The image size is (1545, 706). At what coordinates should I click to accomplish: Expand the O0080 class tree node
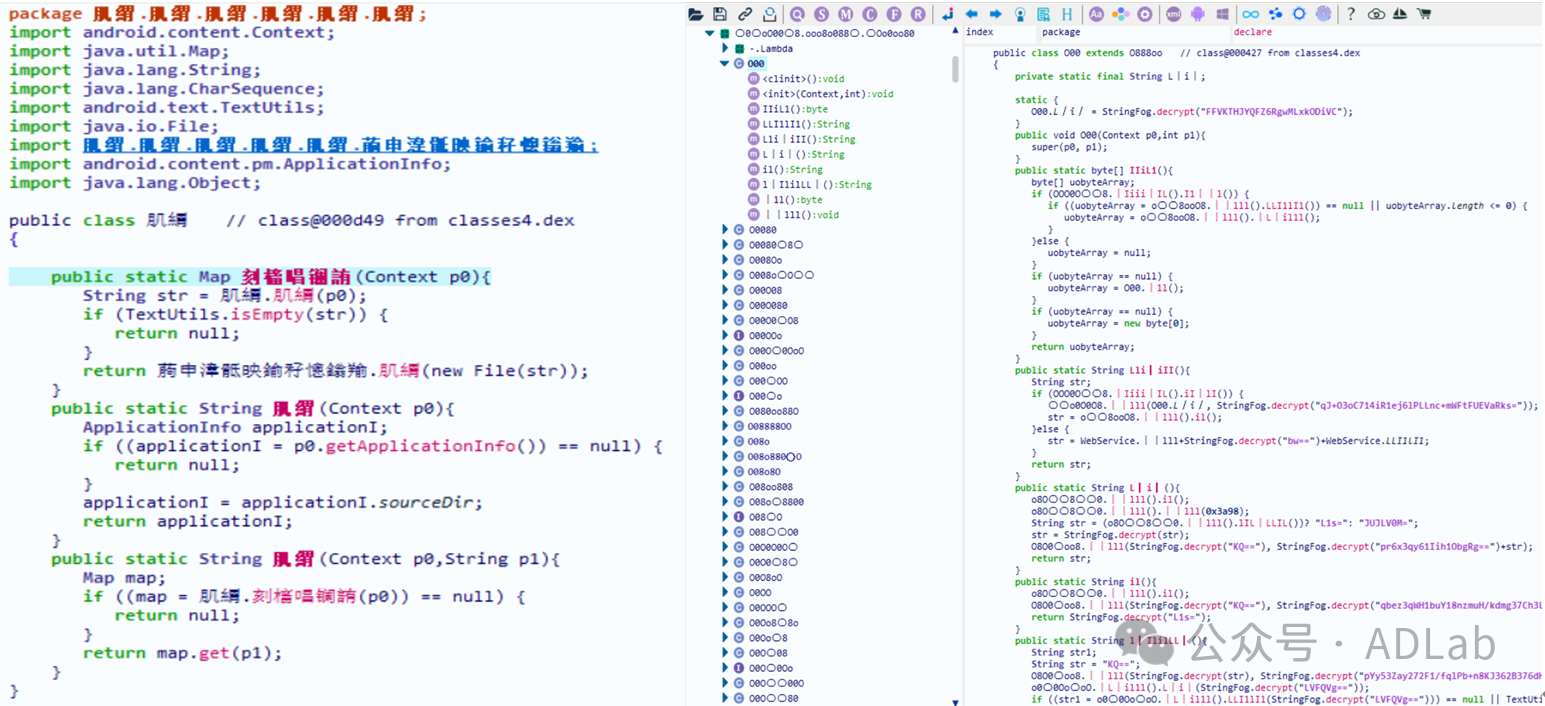click(725, 230)
